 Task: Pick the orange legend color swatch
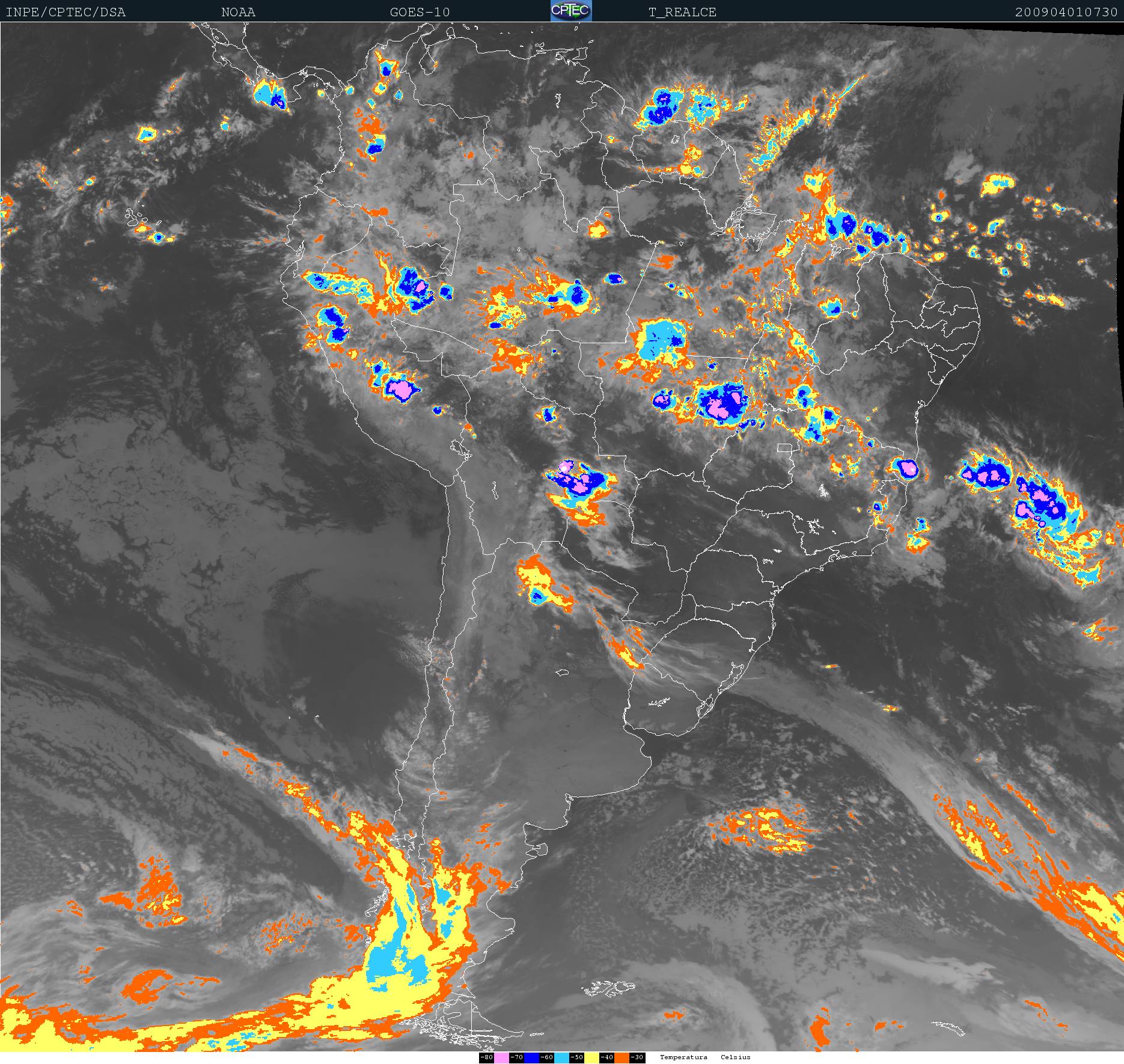tap(622, 1057)
